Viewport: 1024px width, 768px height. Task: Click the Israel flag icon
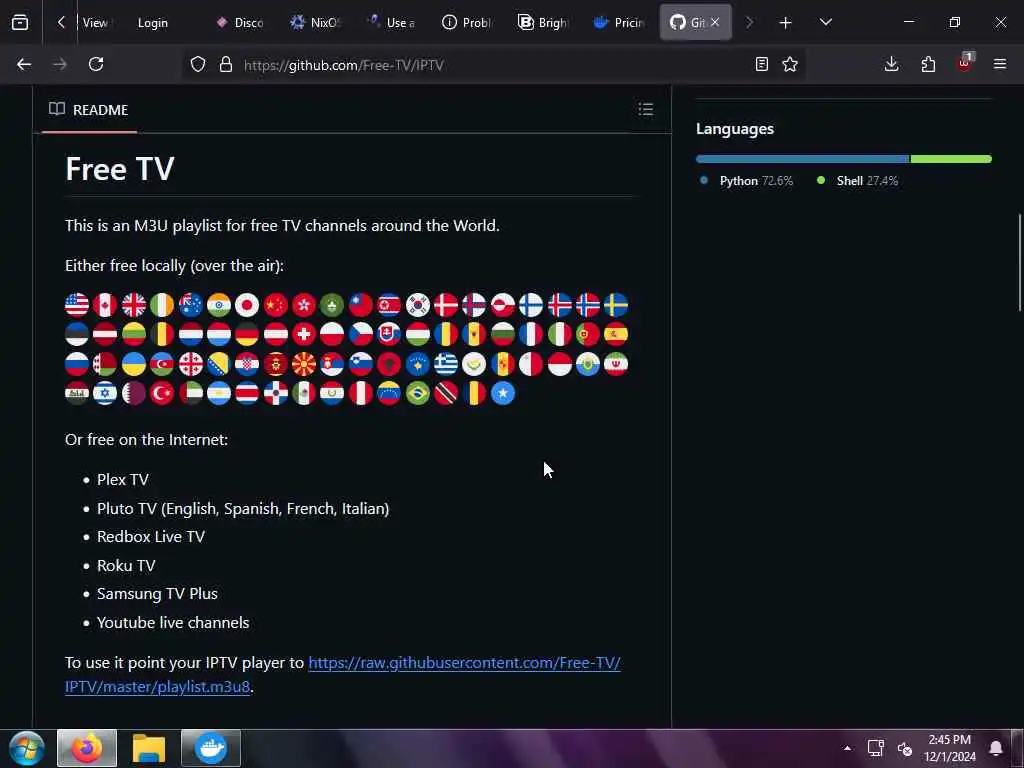pyautogui.click(x=105, y=393)
